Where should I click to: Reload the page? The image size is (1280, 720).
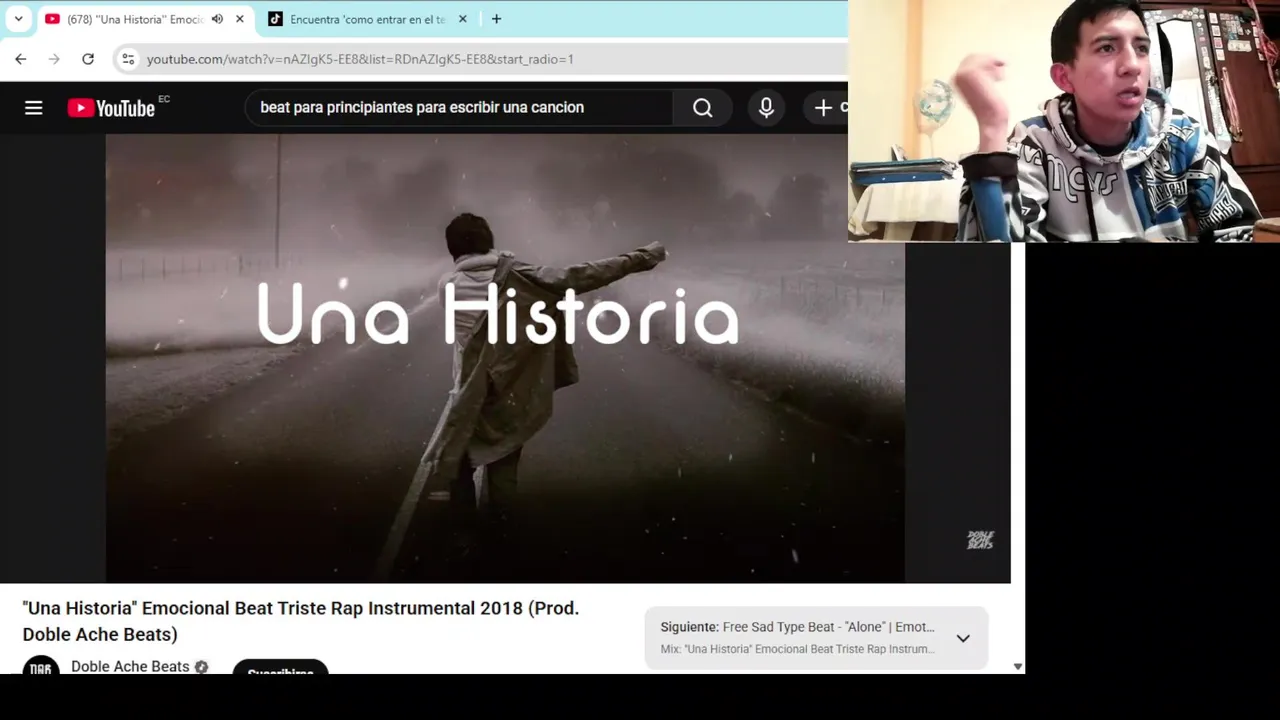click(88, 59)
